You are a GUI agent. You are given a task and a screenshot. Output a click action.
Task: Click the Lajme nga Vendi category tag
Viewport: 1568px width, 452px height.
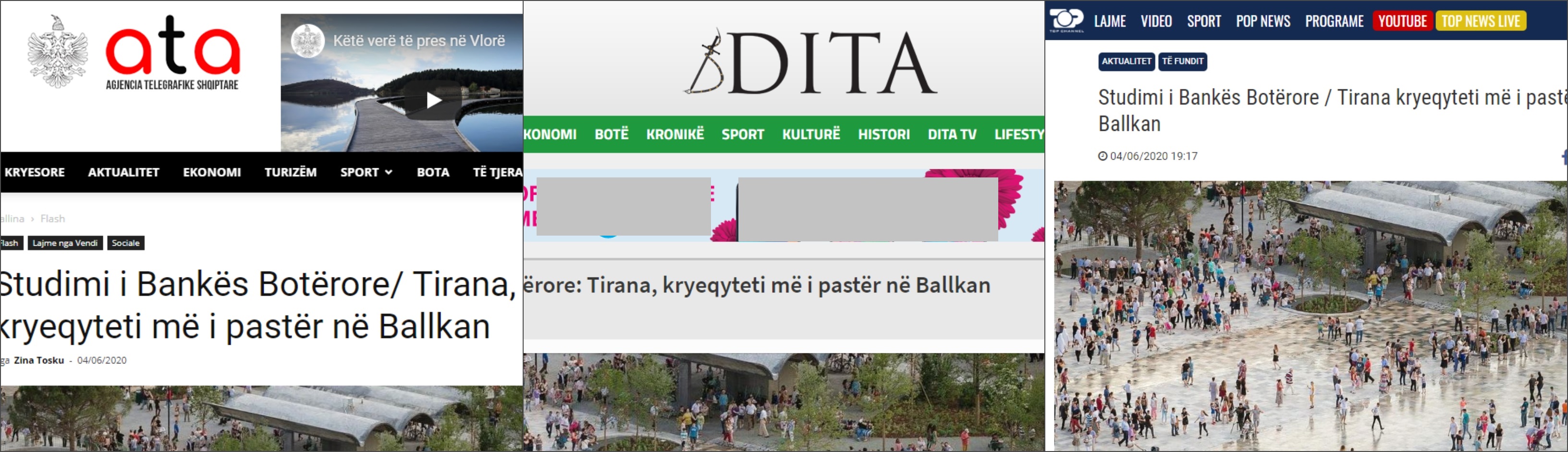click(x=65, y=243)
